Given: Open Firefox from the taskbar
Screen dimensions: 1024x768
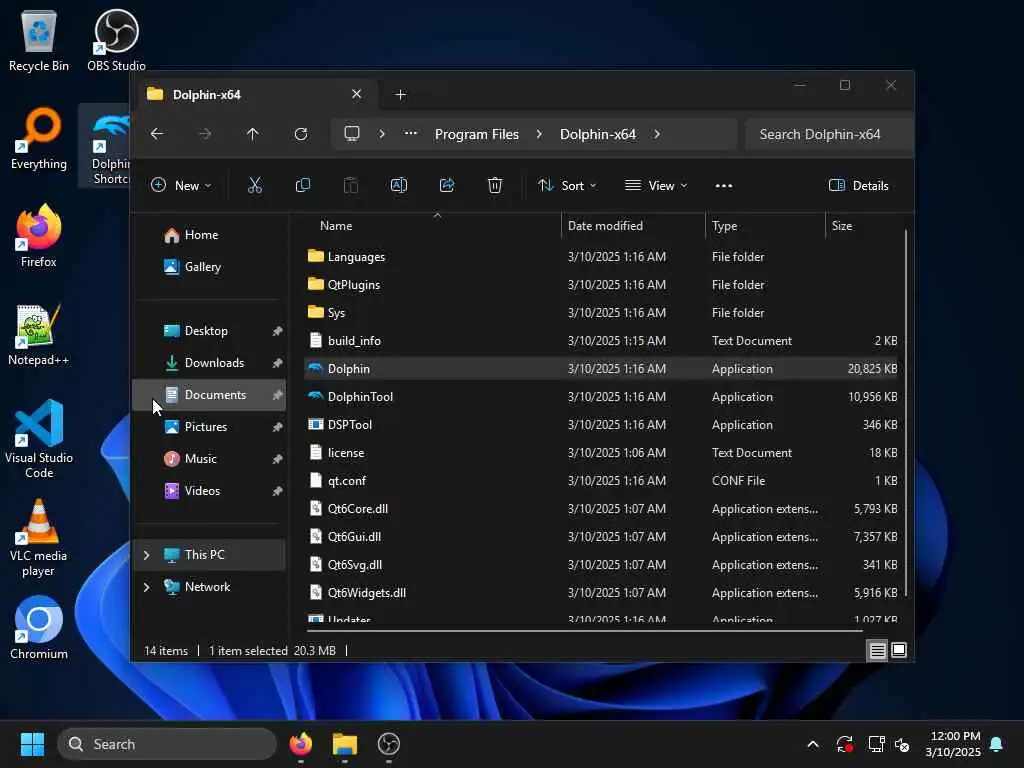Looking at the screenshot, I should pyautogui.click(x=300, y=744).
